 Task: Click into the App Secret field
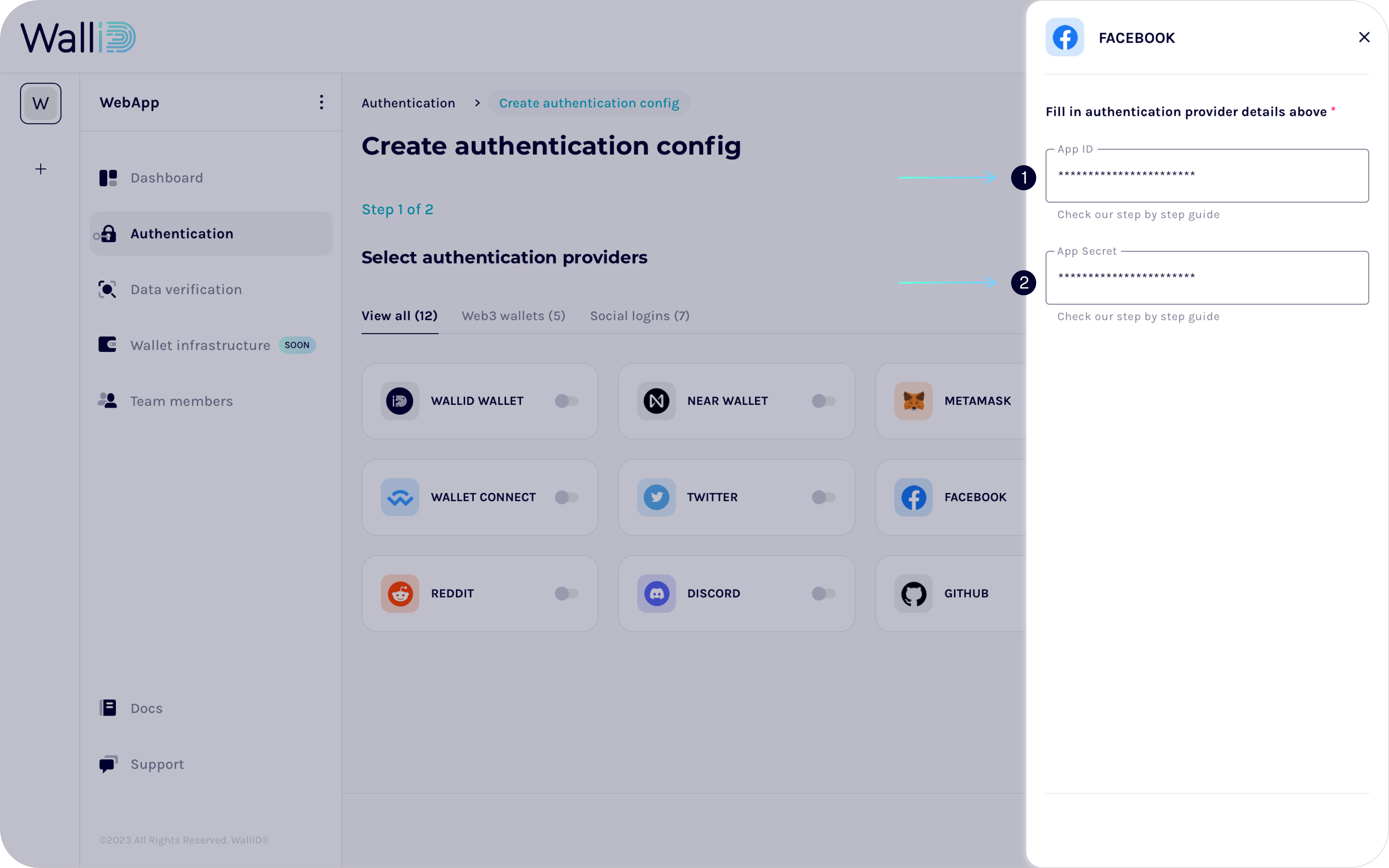tap(1206, 277)
